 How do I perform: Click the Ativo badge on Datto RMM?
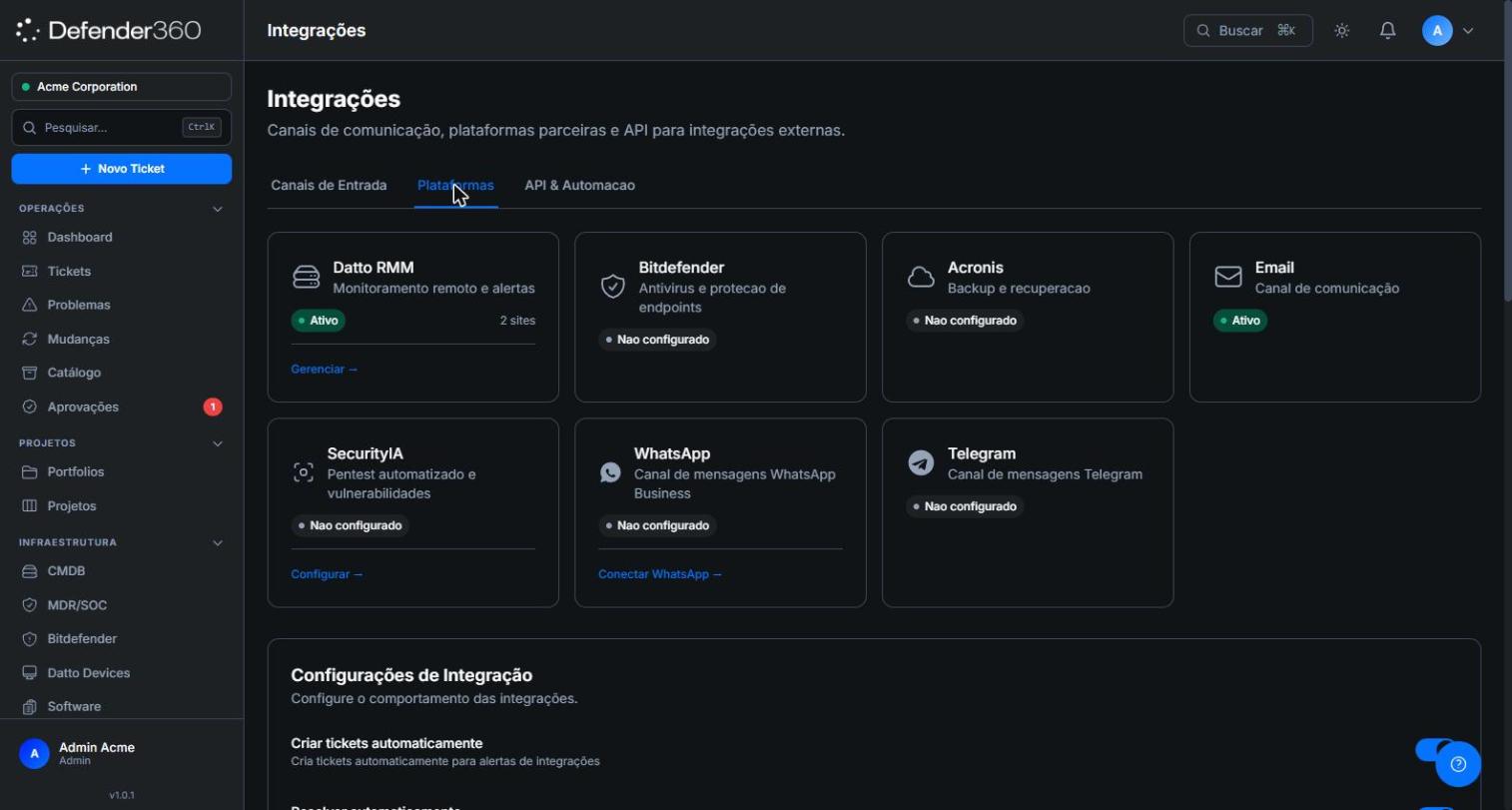pyautogui.click(x=319, y=321)
